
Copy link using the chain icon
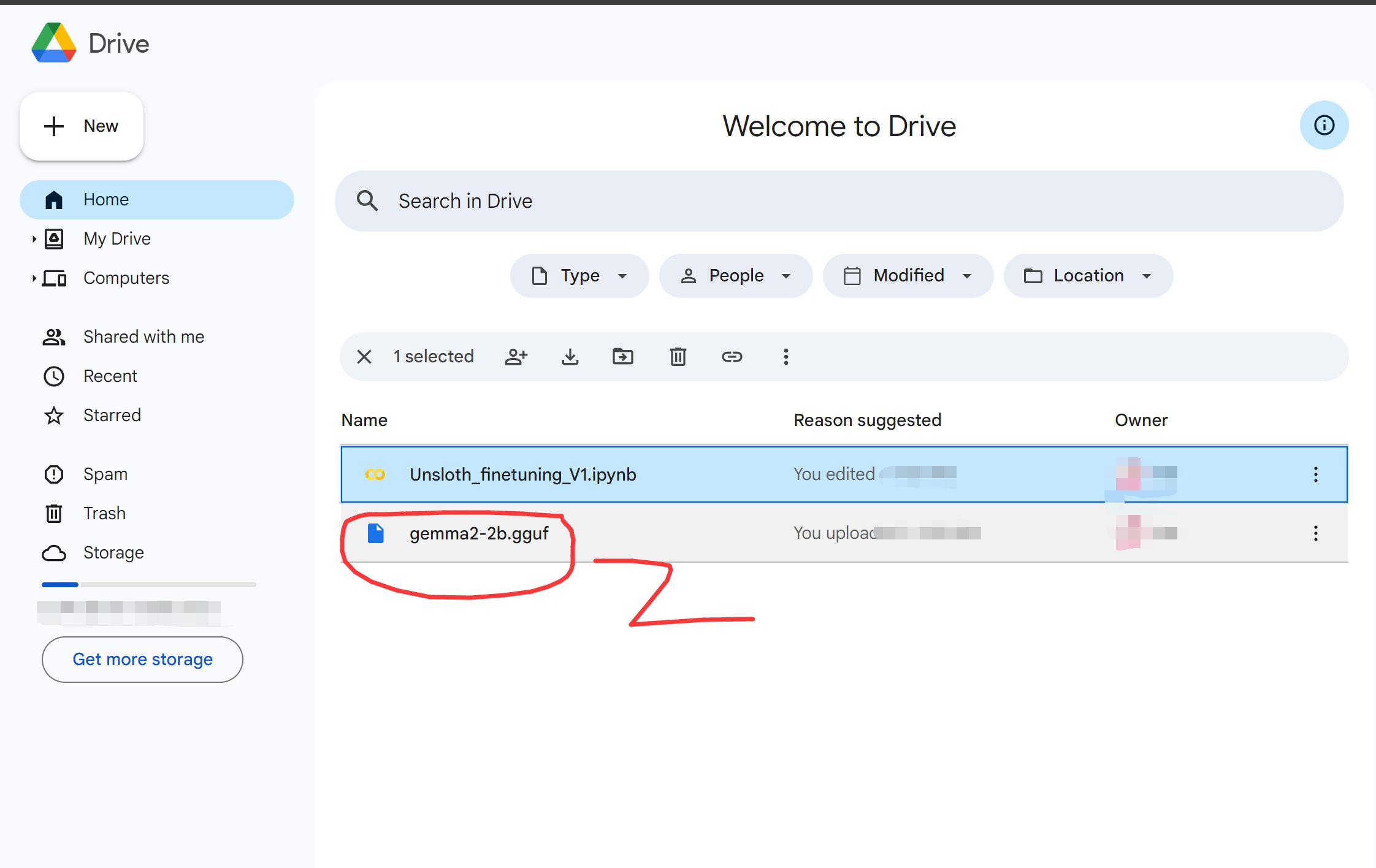coord(732,357)
